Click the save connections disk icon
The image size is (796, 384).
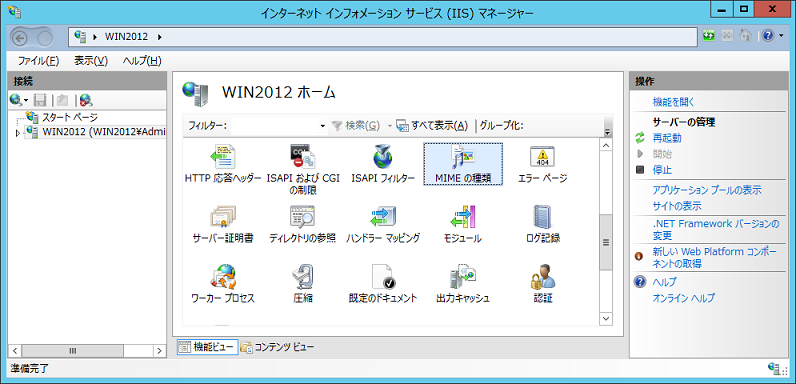click(40, 100)
